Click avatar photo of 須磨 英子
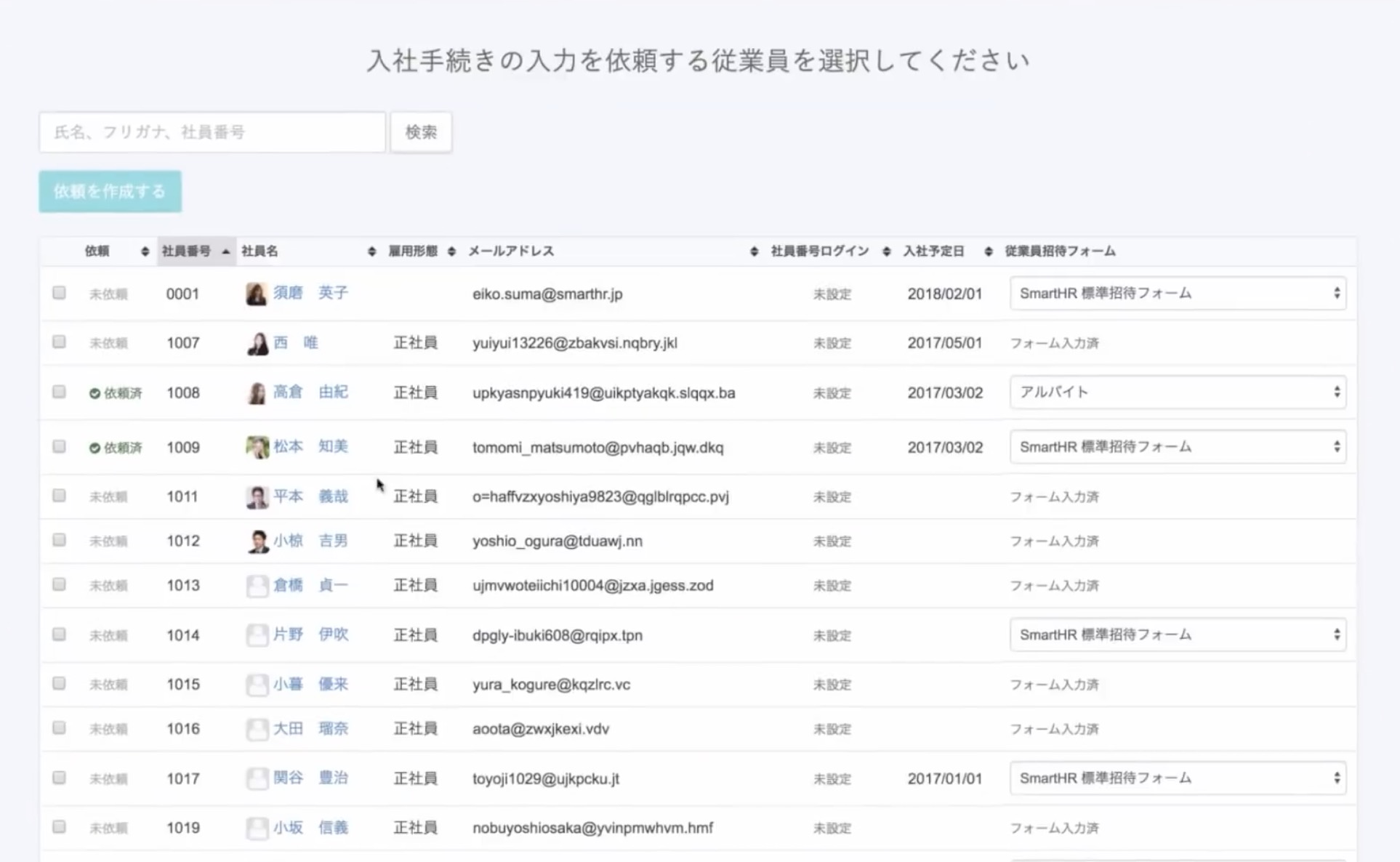Image resolution: width=1400 pixels, height=862 pixels. pyautogui.click(x=256, y=294)
